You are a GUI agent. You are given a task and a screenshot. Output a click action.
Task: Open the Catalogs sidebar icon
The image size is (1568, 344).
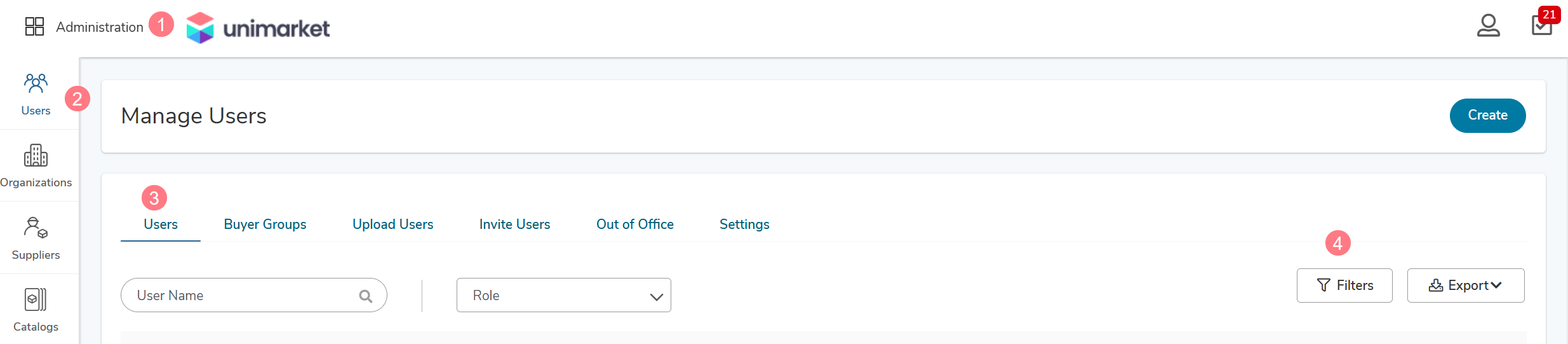[36, 310]
